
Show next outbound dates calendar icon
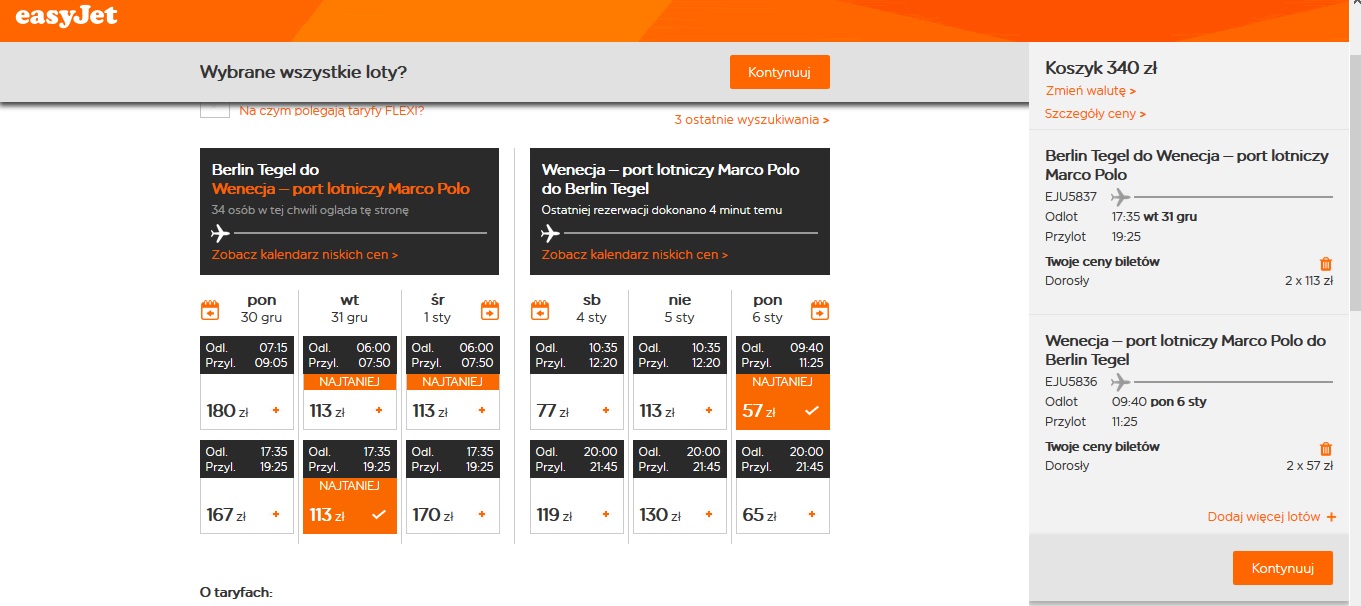(x=490, y=309)
